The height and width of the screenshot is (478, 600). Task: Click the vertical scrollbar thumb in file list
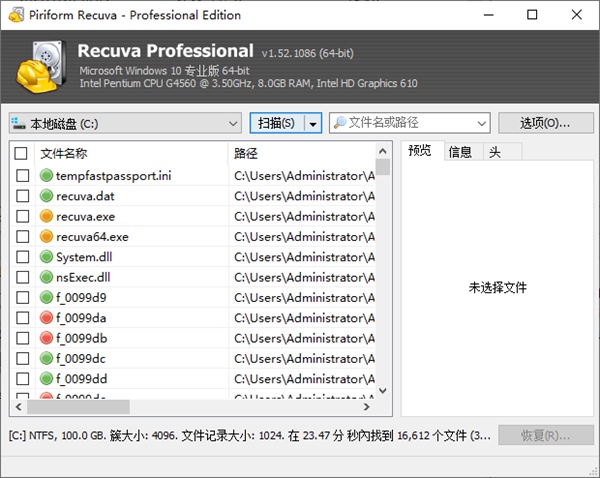383,167
